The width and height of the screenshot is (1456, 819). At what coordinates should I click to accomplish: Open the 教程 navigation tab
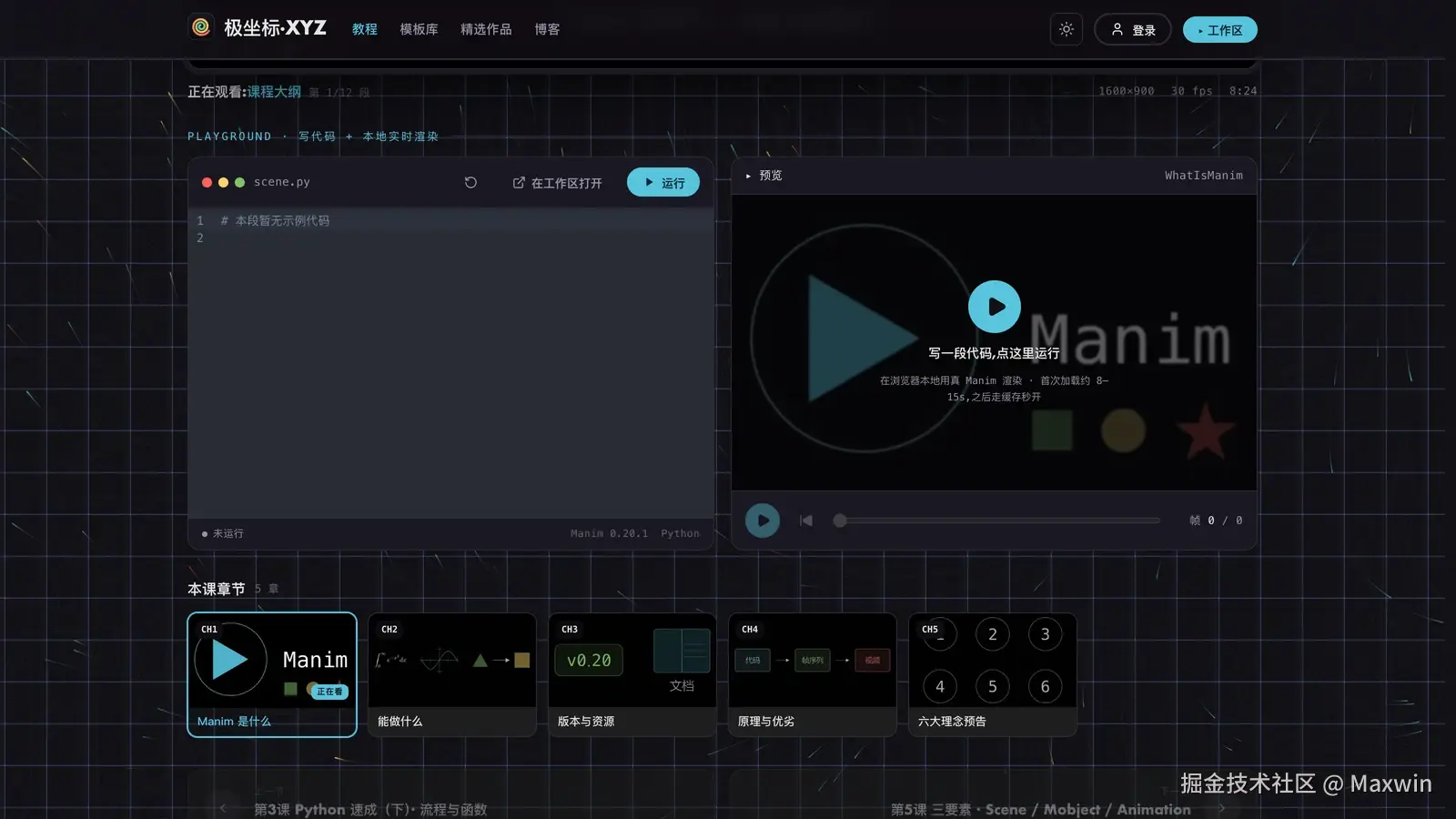click(x=365, y=29)
